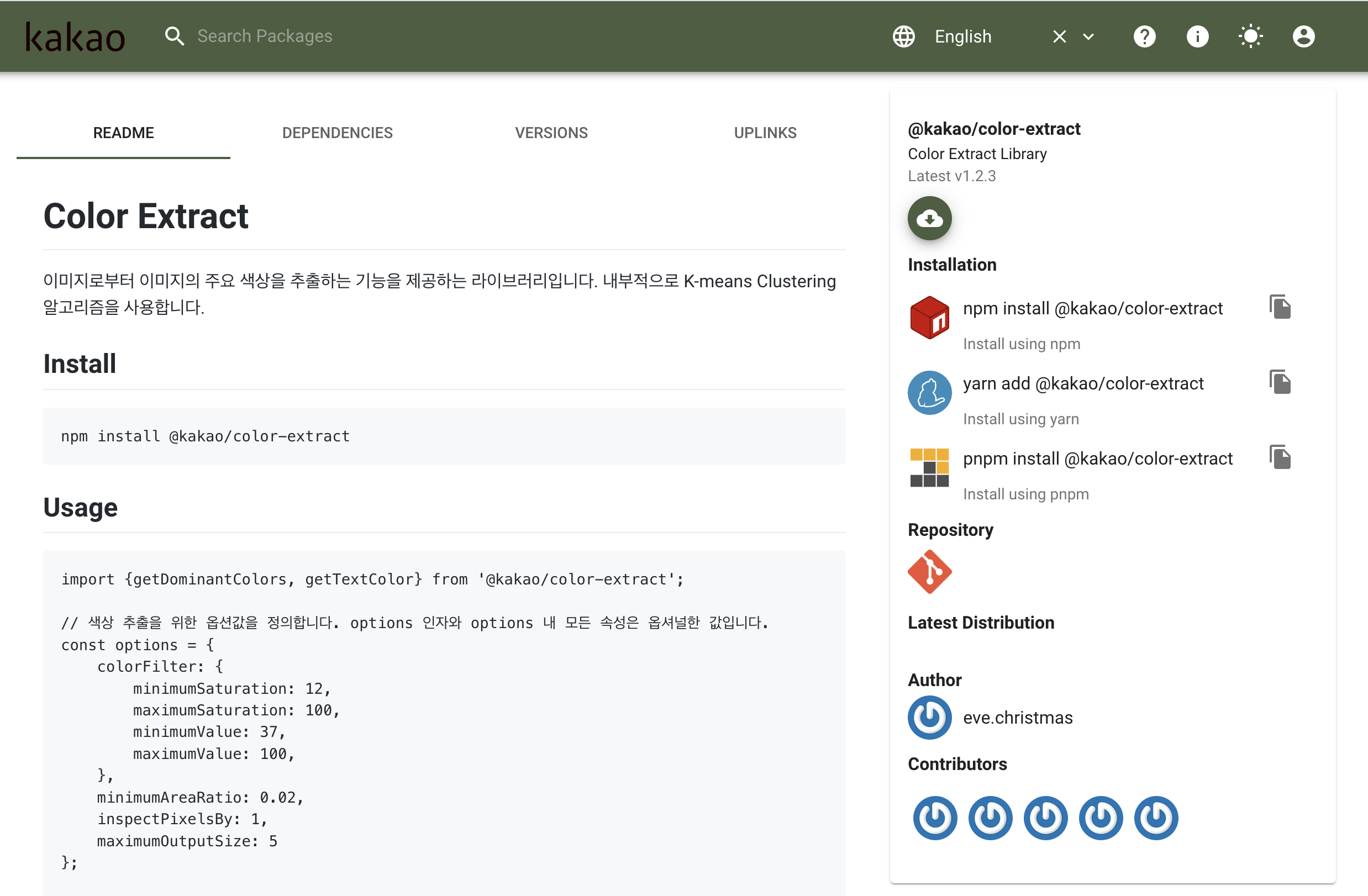Open the English language selector

(x=963, y=36)
